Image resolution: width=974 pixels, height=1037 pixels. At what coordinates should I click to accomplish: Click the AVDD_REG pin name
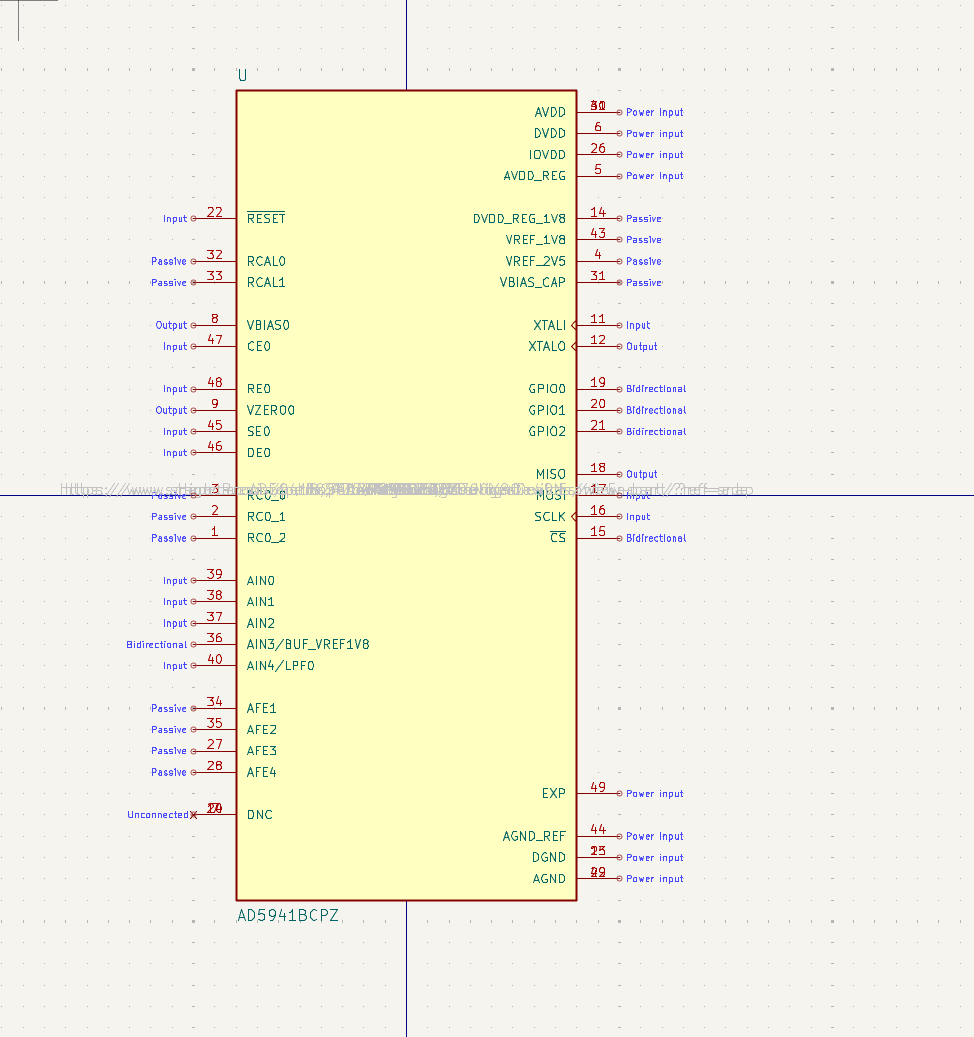tap(534, 176)
